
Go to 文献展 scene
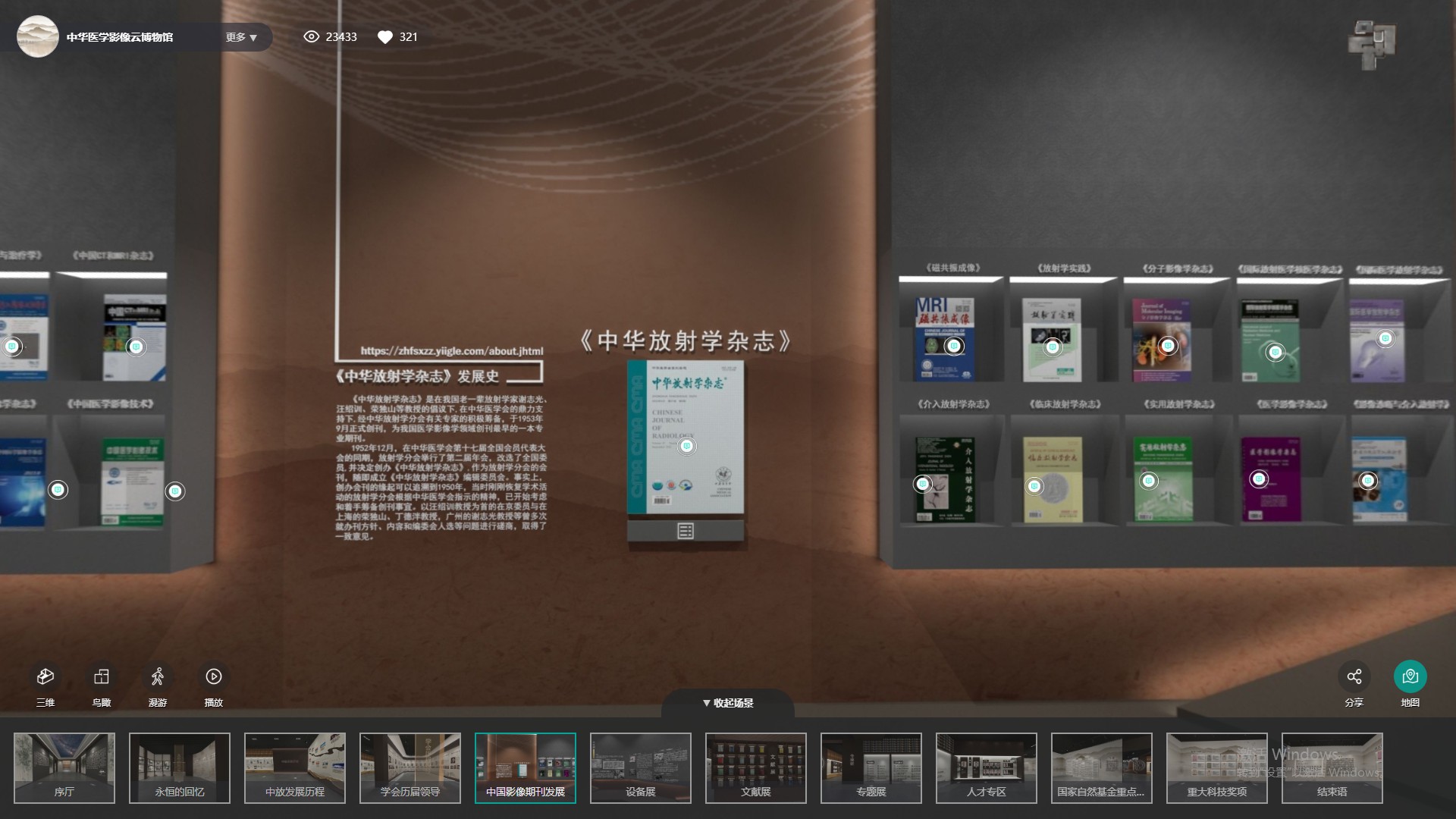[x=756, y=767]
